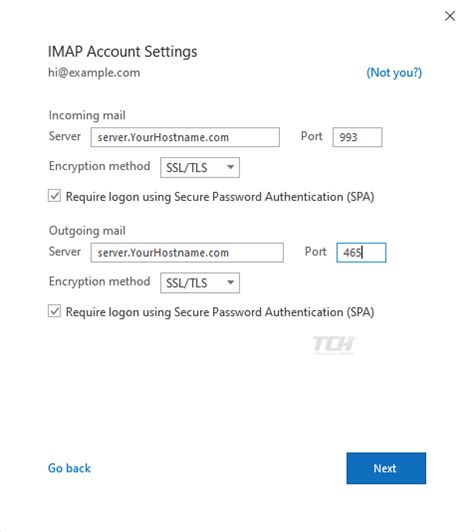
Task: Open the incoming mail encryption method dropdown
Action: (200, 167)
